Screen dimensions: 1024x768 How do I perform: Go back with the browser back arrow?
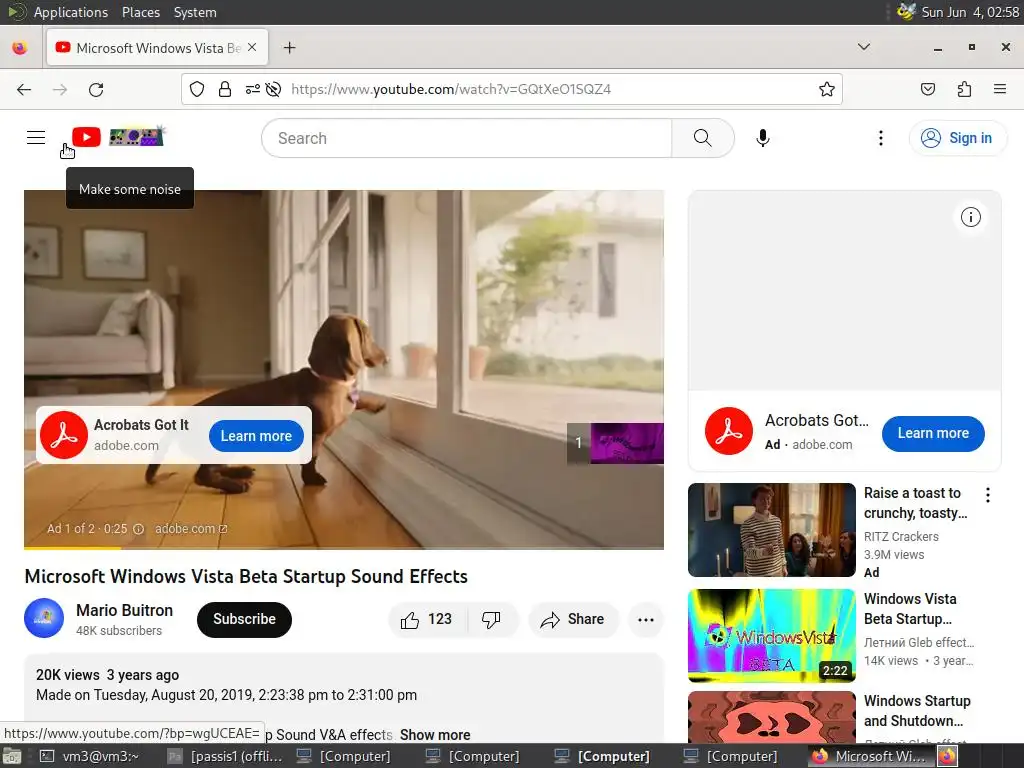[x=24, y=89]
